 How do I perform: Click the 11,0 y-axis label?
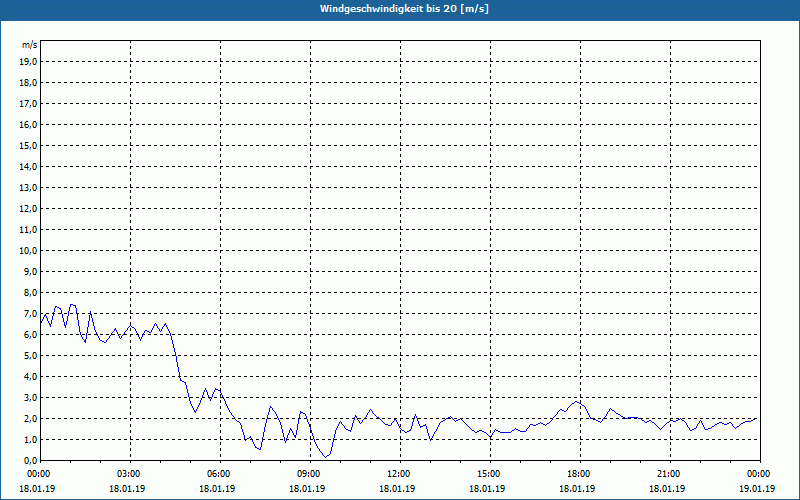point(28,230)
